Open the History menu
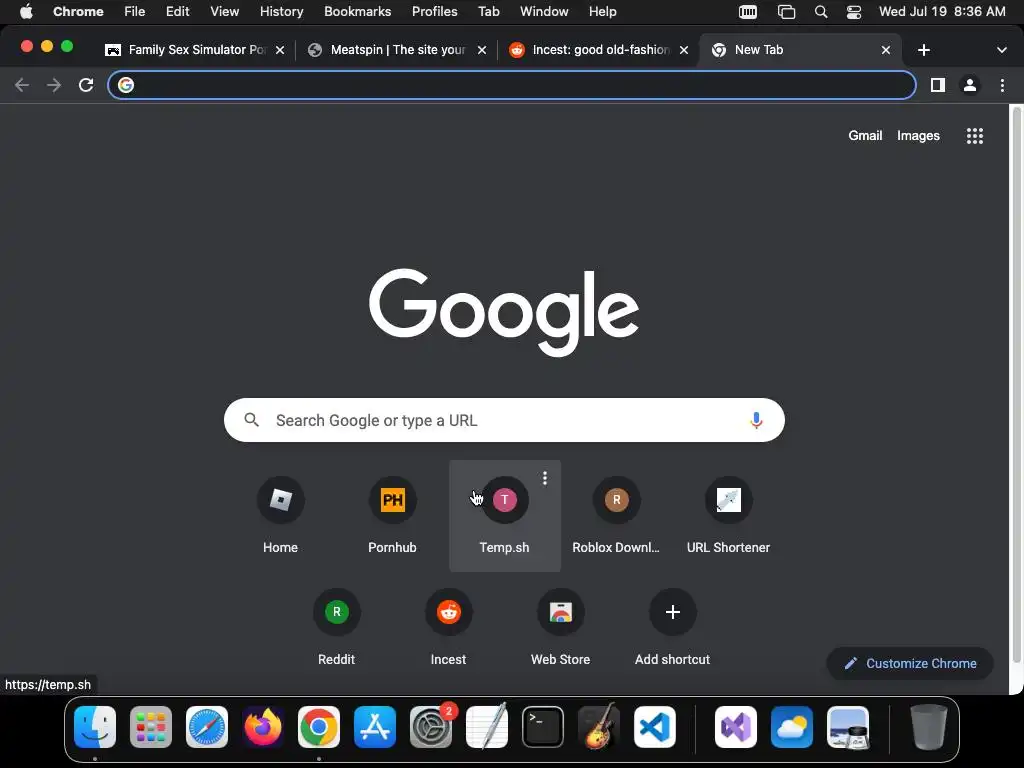The height and width of the screenshot is (768, 1024). [x=281, y=12]
